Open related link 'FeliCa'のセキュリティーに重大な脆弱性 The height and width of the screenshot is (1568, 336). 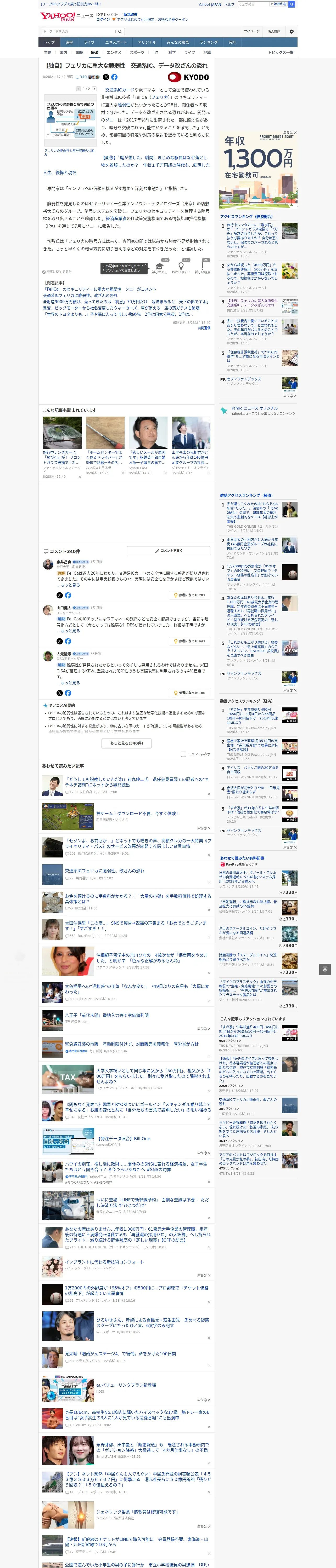tap(99, 289)
